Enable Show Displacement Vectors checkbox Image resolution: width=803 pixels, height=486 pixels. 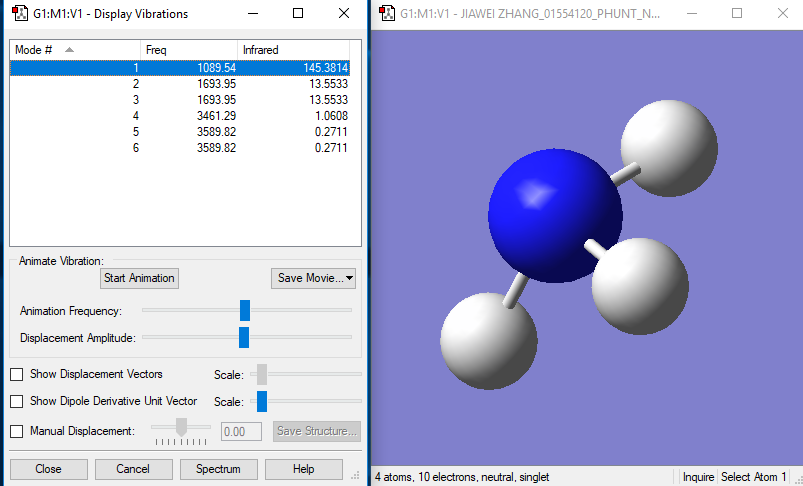pos(17,374)
